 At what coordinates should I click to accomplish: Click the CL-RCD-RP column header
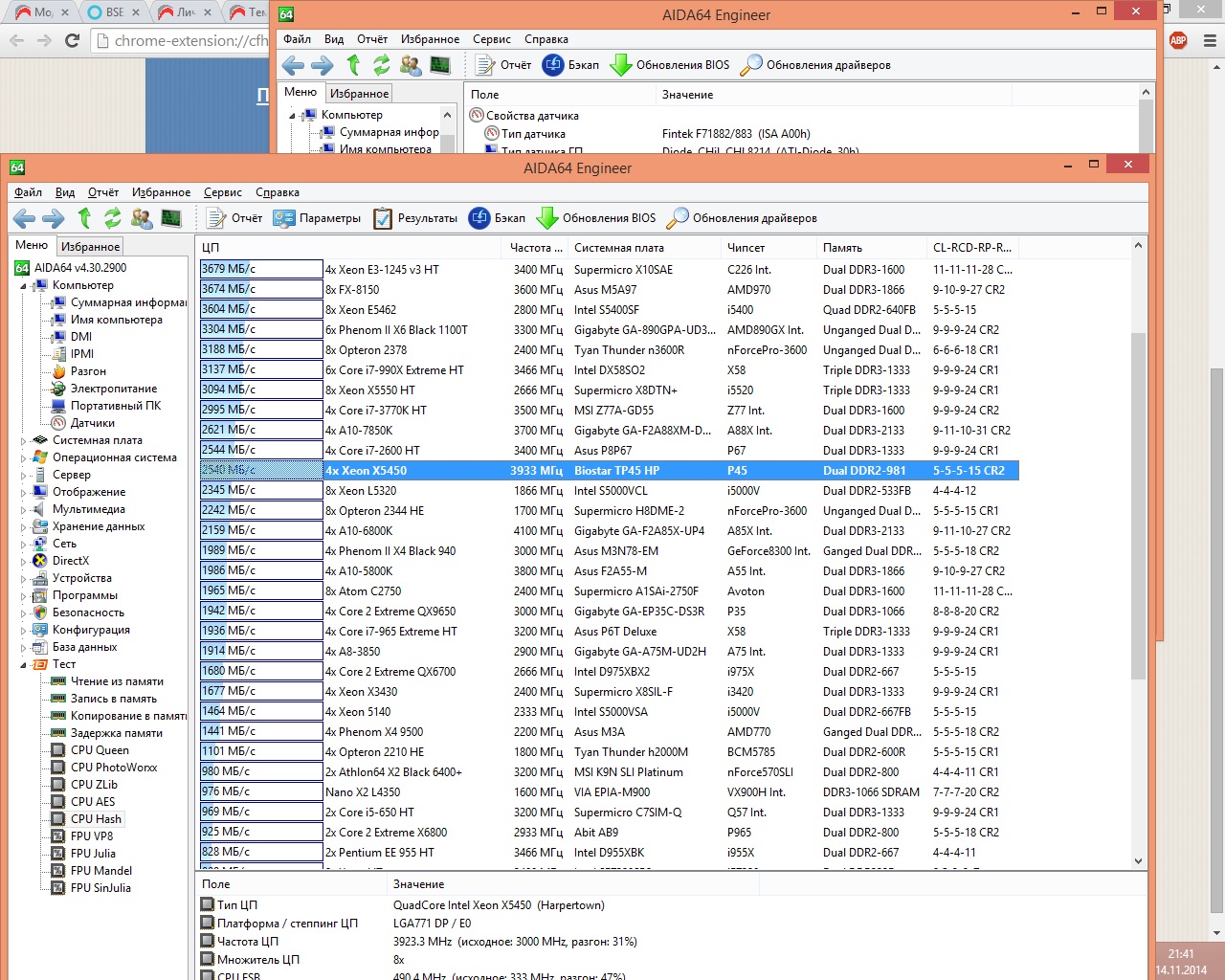click(972, 248)
